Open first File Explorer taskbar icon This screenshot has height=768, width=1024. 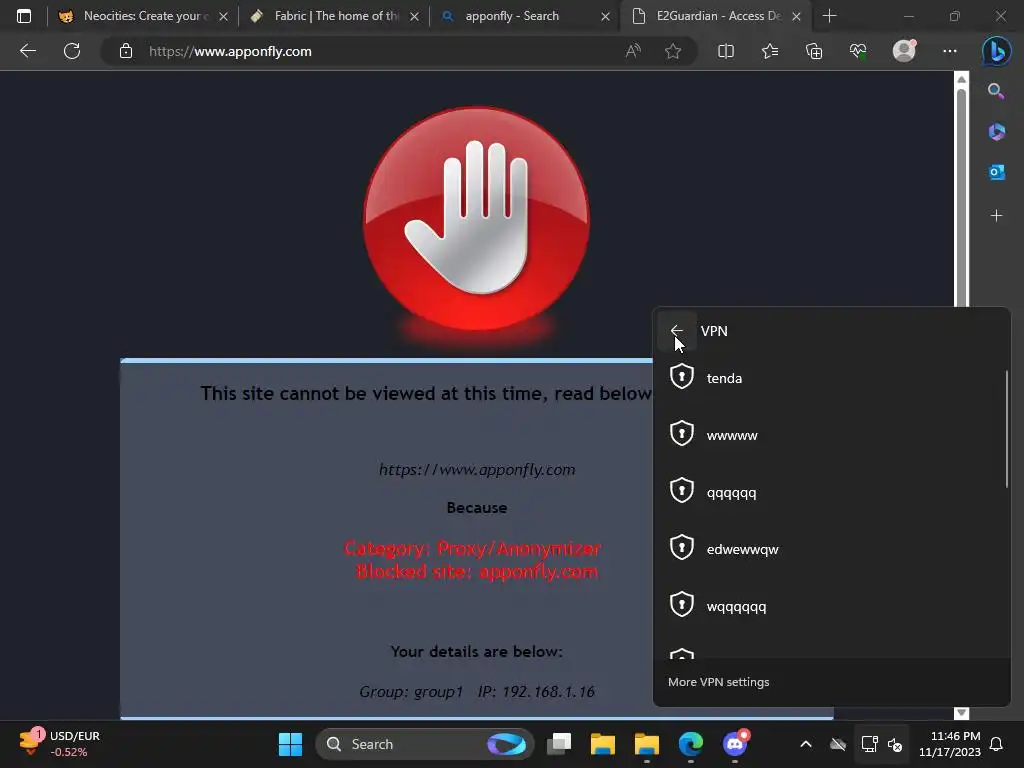point(602,744)
